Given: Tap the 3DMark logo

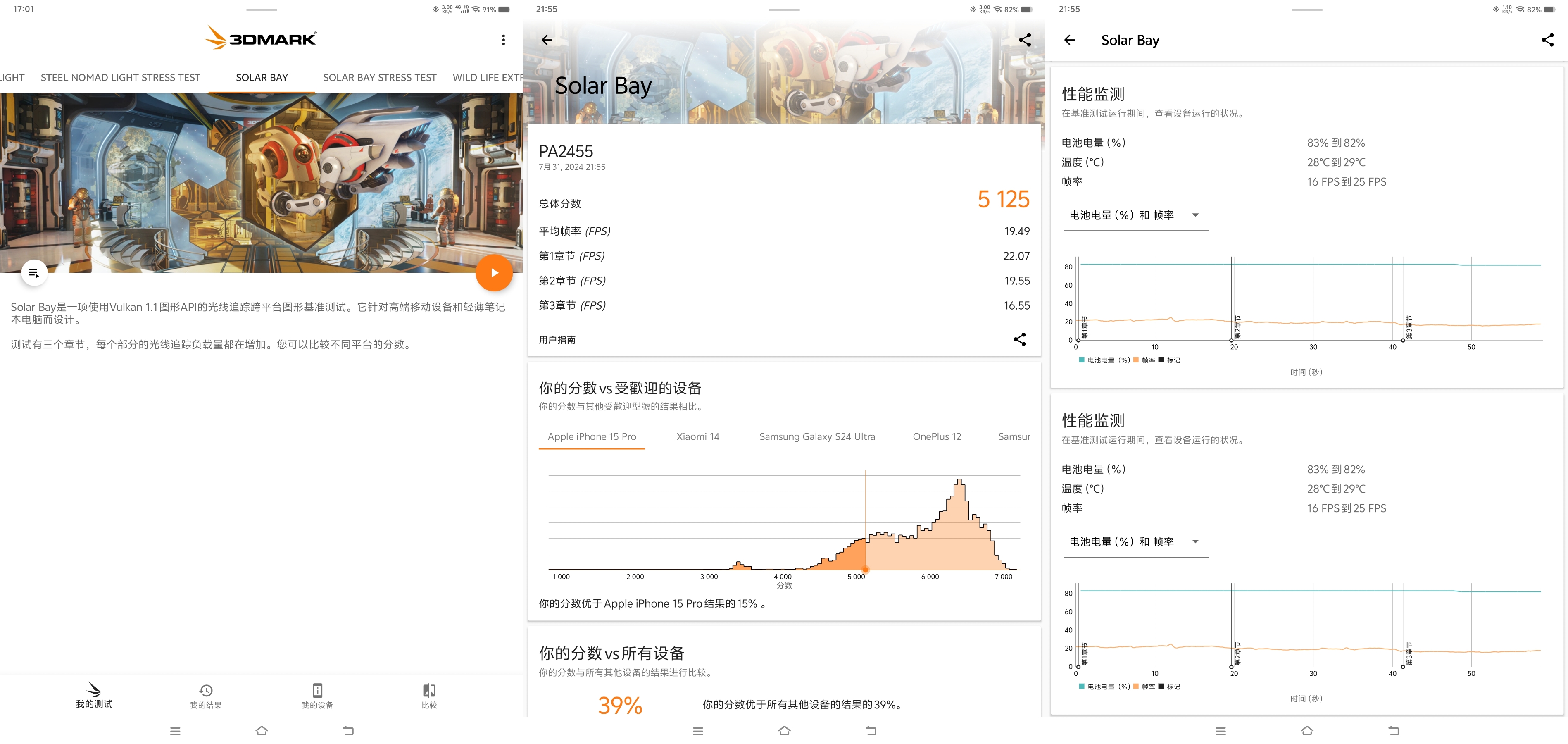Looking at the screenshot, I should pos(261,38).
